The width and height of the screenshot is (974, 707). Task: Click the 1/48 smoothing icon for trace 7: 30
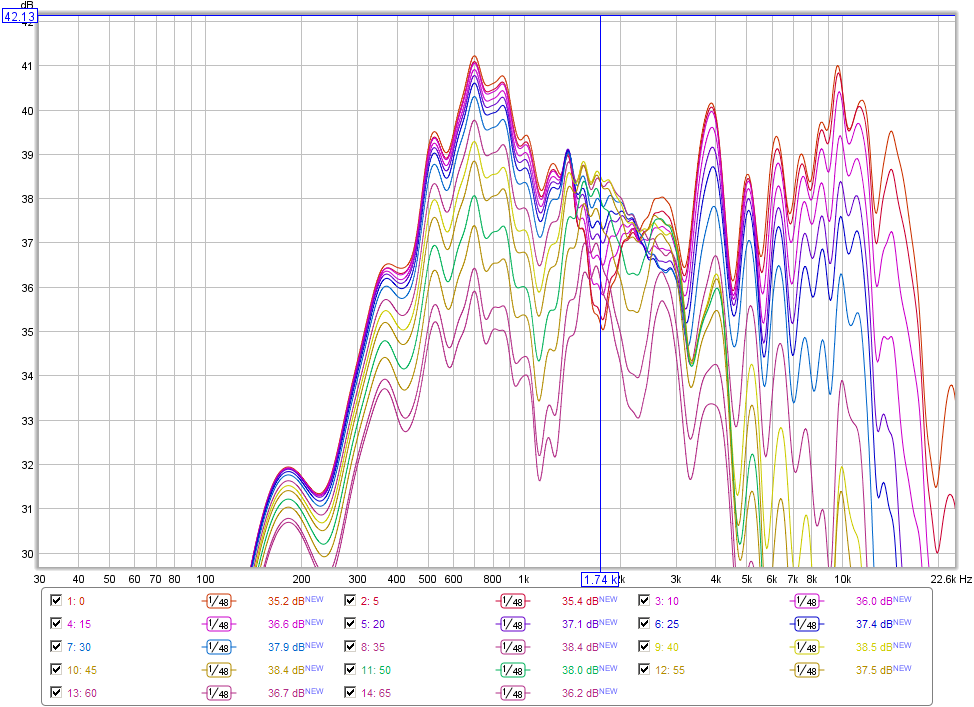click(x=218, y=647)
